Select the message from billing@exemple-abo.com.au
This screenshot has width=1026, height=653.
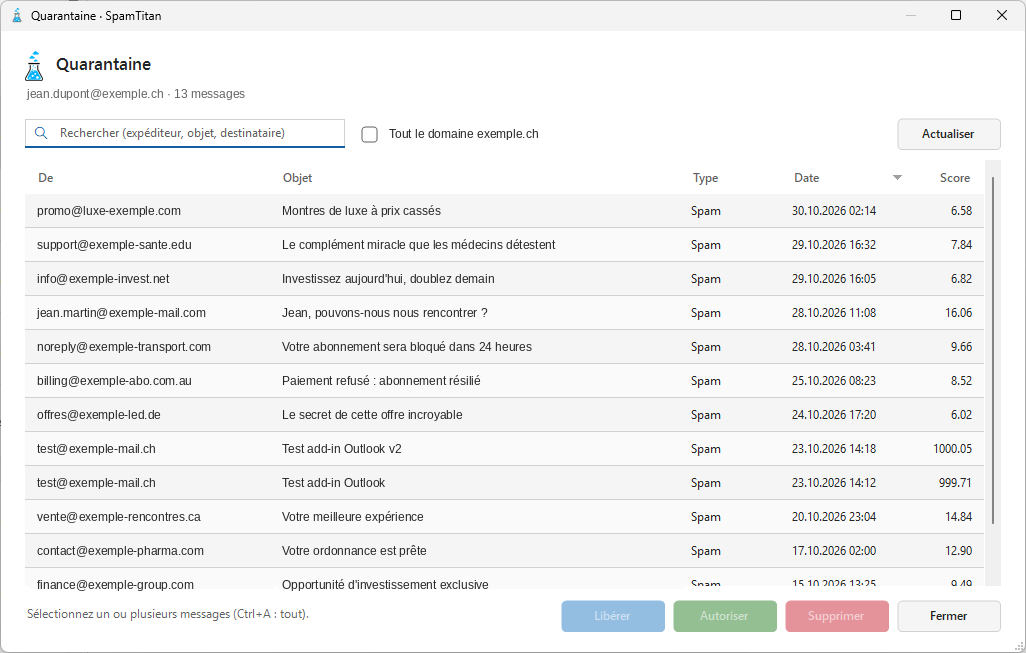click(x=504, y=381)
